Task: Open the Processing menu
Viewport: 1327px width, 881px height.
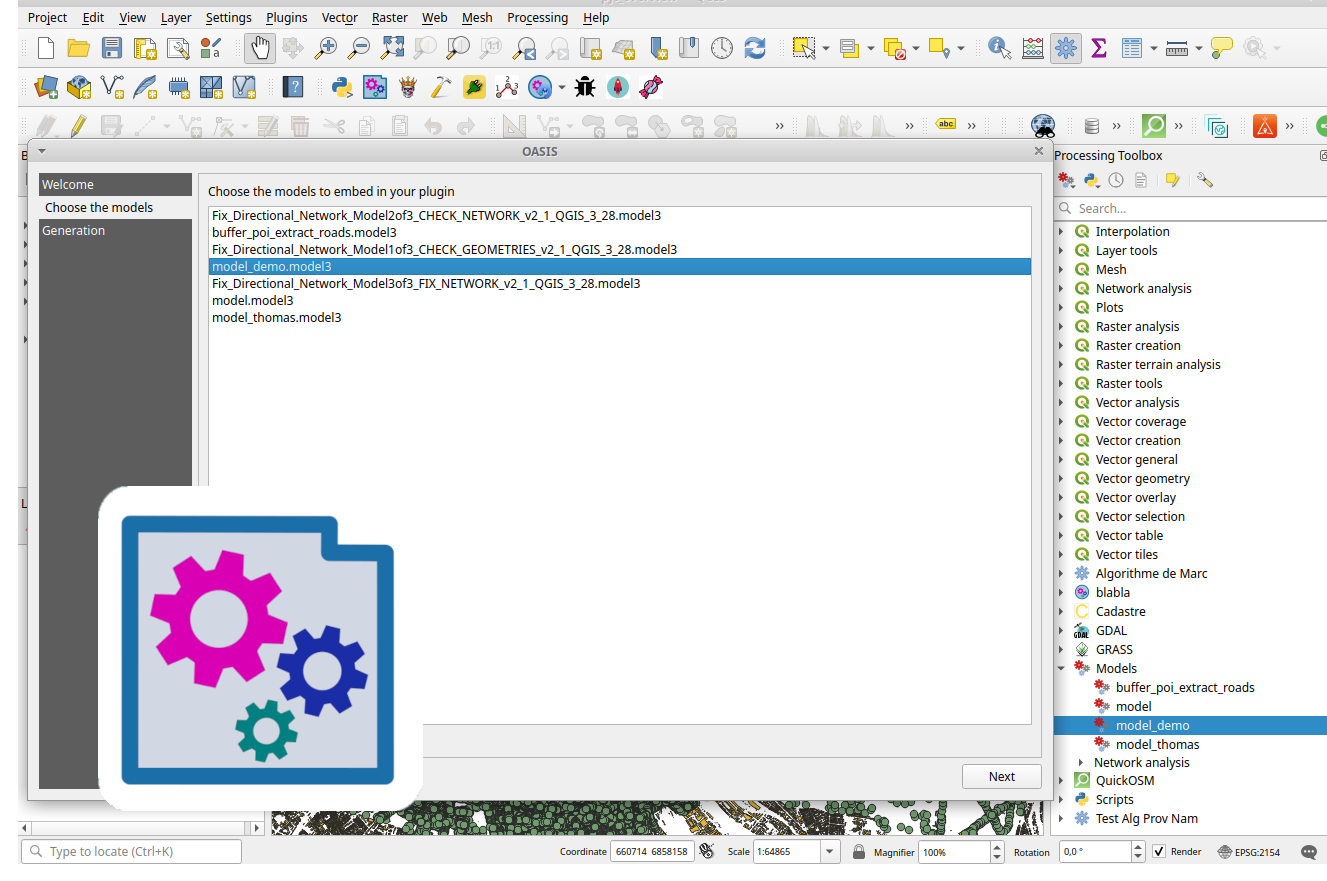Action: click(x=536, y=17)
